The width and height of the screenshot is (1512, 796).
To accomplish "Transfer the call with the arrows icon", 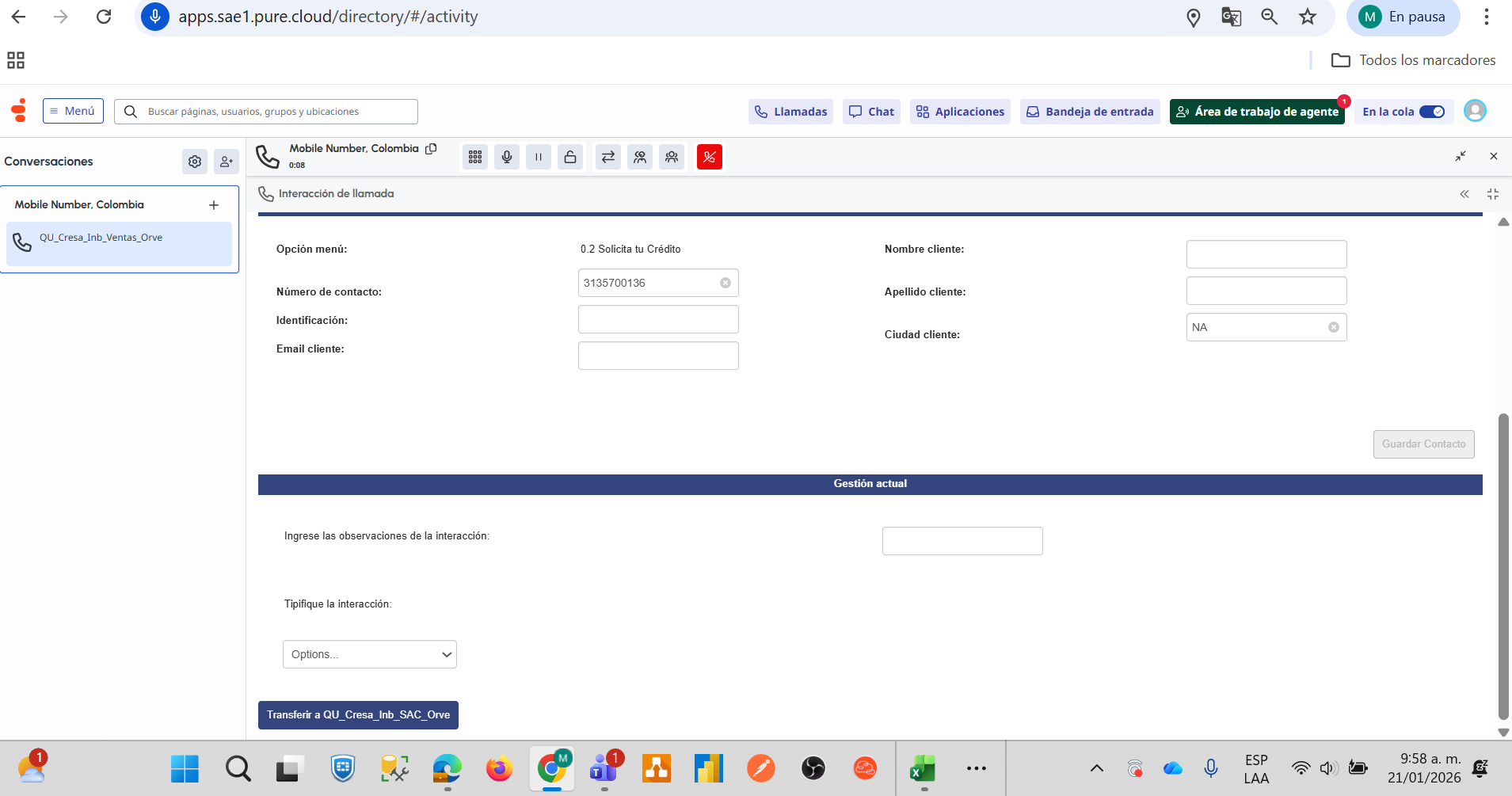I will click(x=608, y=157).
